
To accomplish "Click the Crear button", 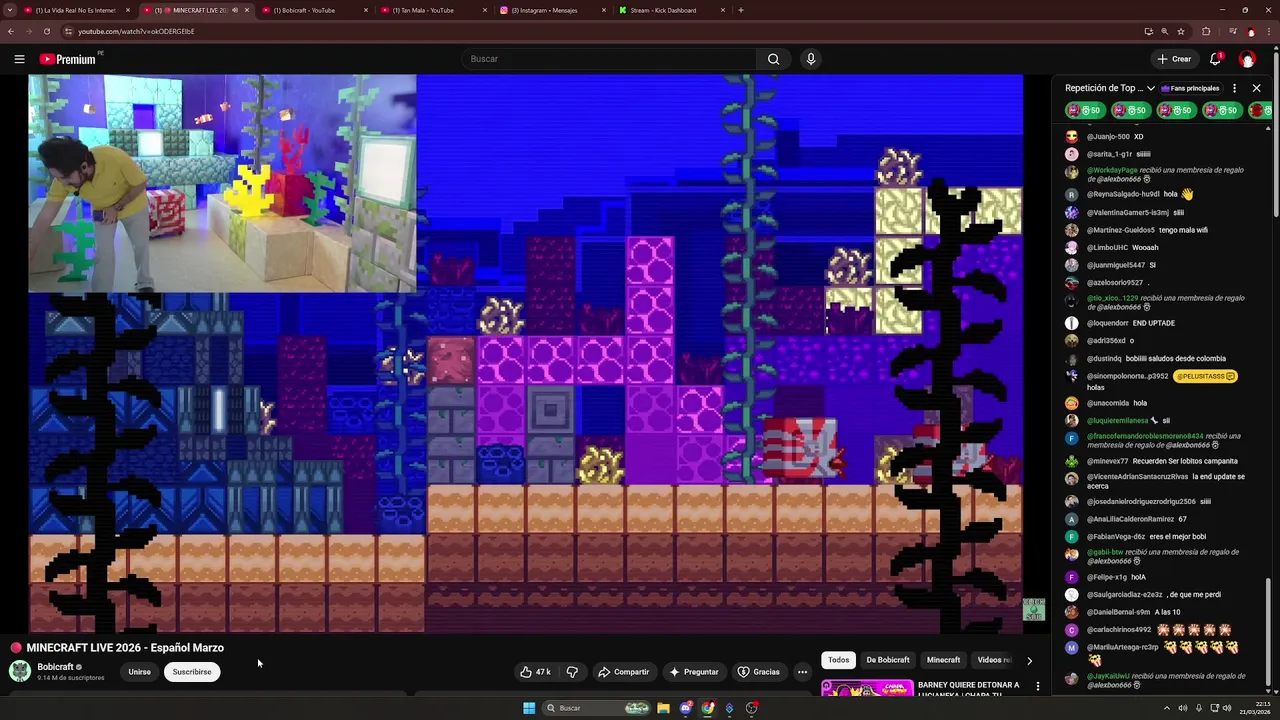I will pos(1174,59).
